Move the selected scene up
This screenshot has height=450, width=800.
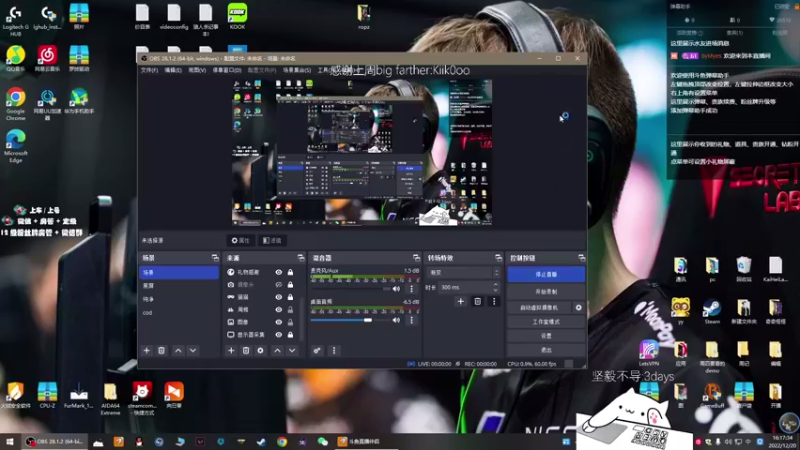[x=178, y=351]
